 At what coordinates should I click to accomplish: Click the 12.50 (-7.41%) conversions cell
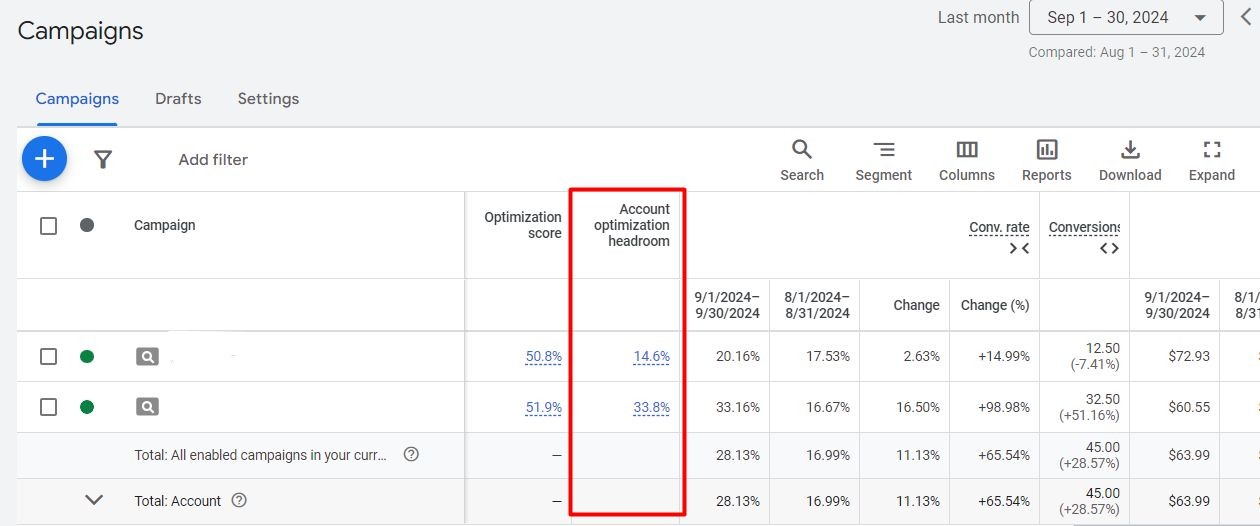[1096, 356]
